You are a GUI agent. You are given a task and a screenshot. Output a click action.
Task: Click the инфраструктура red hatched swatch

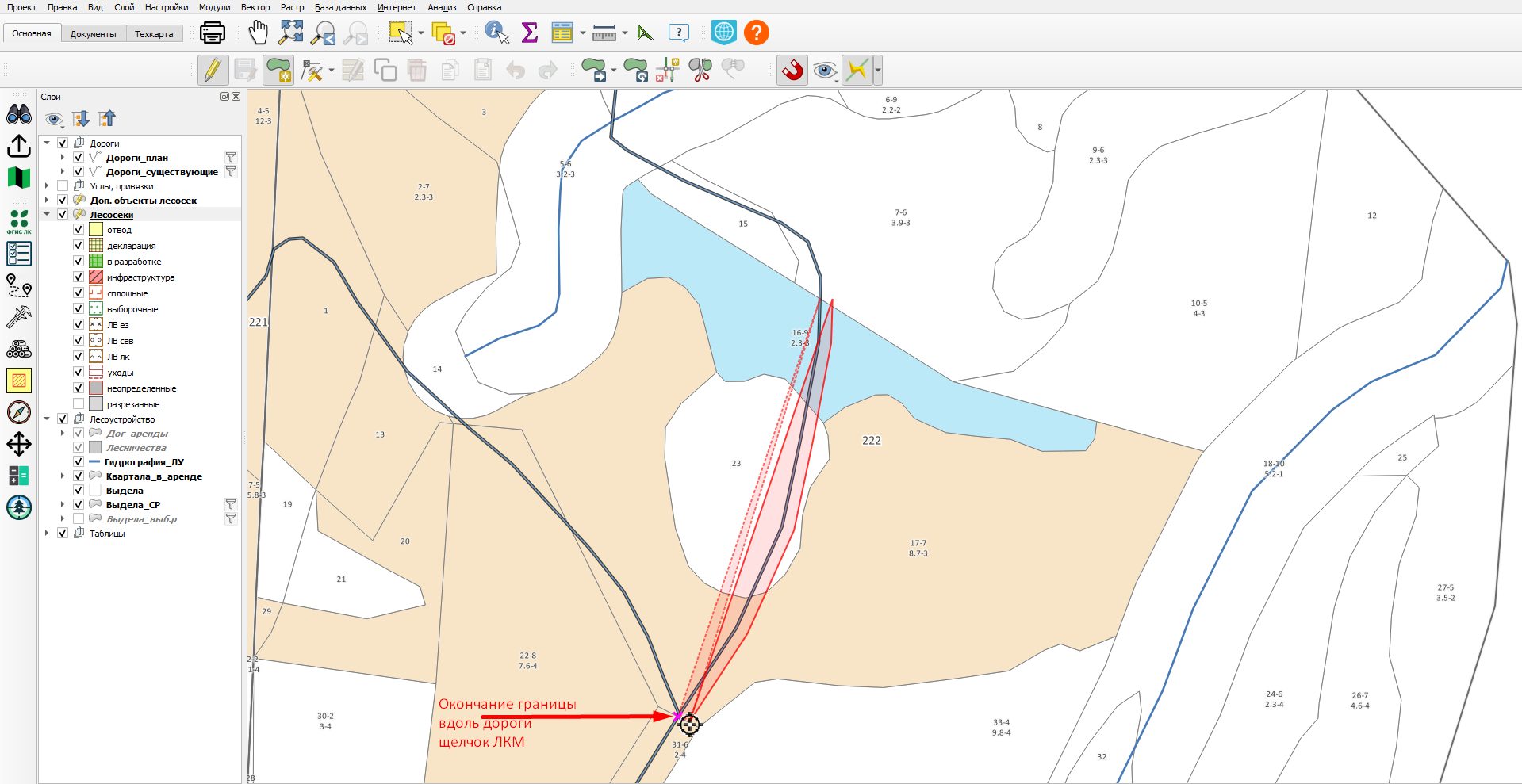pyautogui.click(x=96, y=277)
